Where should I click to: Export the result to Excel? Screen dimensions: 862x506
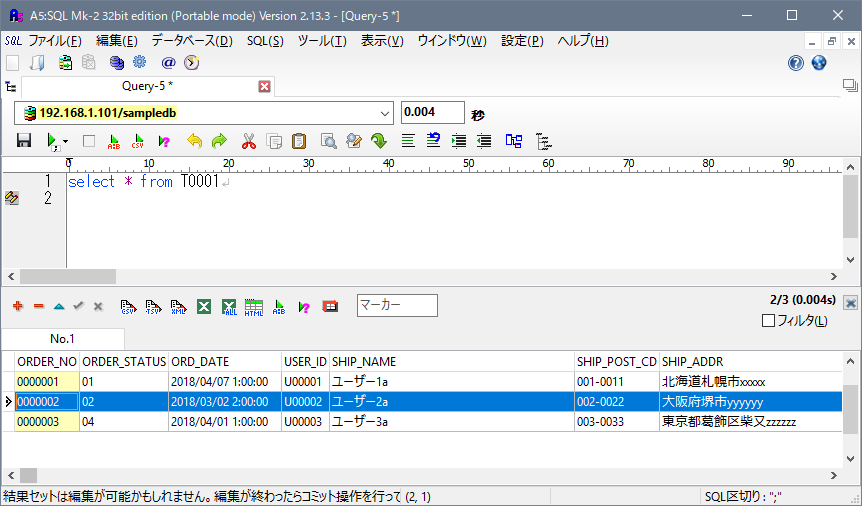click(204, 307)
